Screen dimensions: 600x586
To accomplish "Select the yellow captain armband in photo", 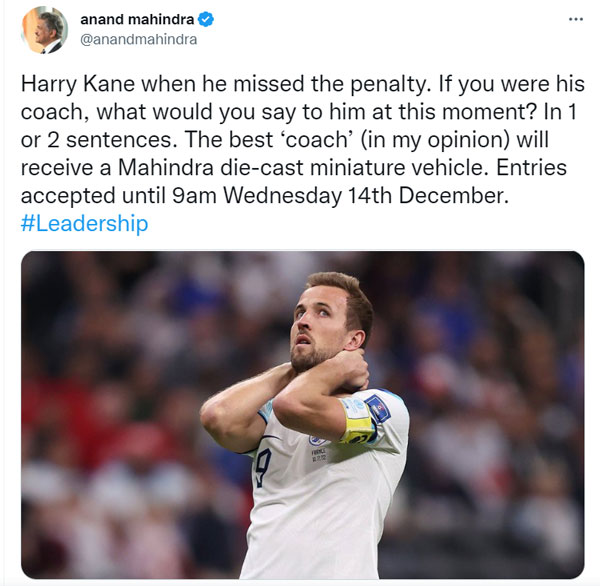I will click(357, 420).
